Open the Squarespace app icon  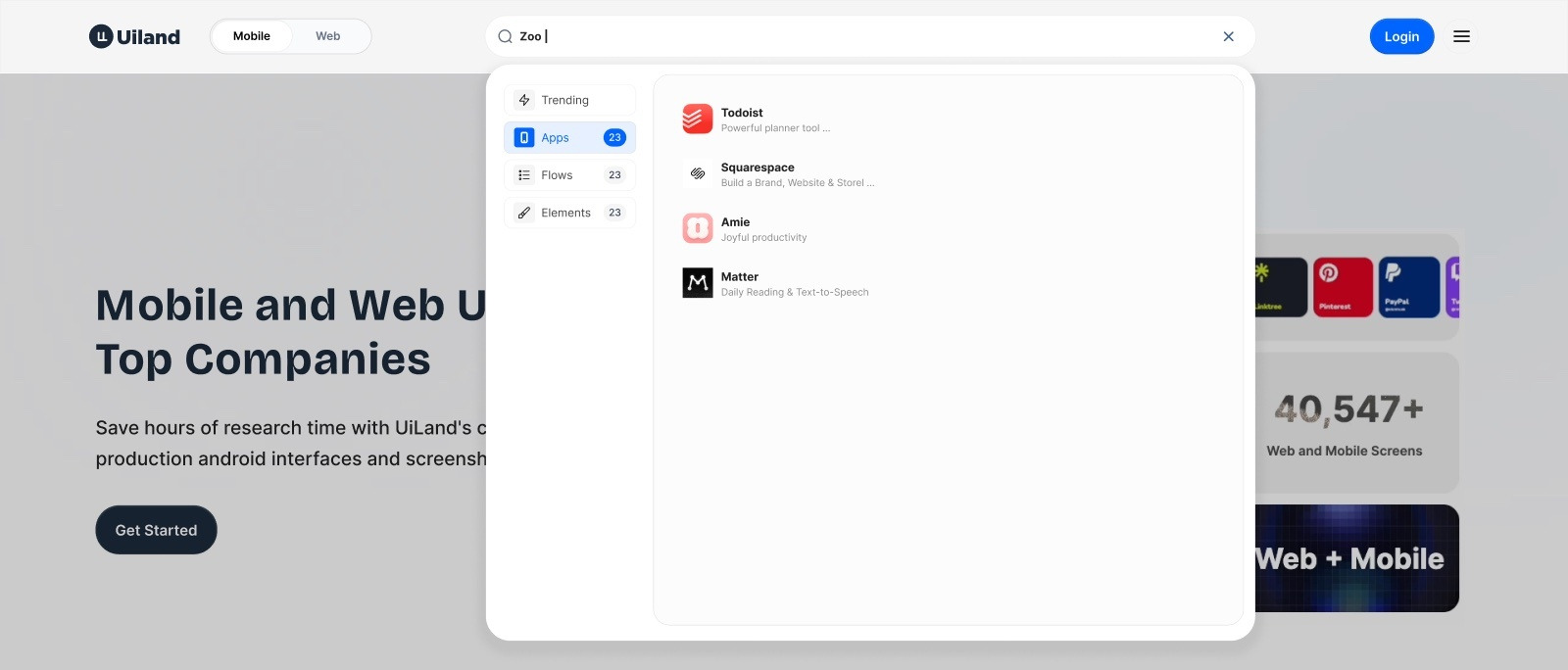[698, 173]
